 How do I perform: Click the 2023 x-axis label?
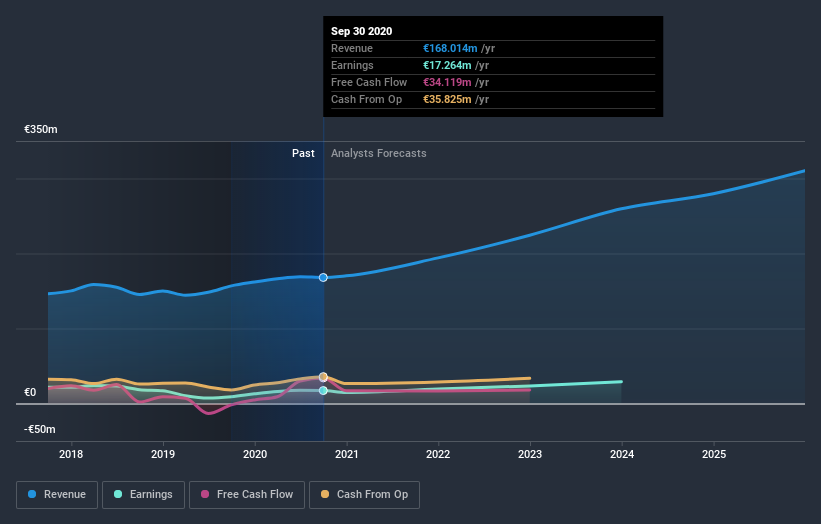530,454
